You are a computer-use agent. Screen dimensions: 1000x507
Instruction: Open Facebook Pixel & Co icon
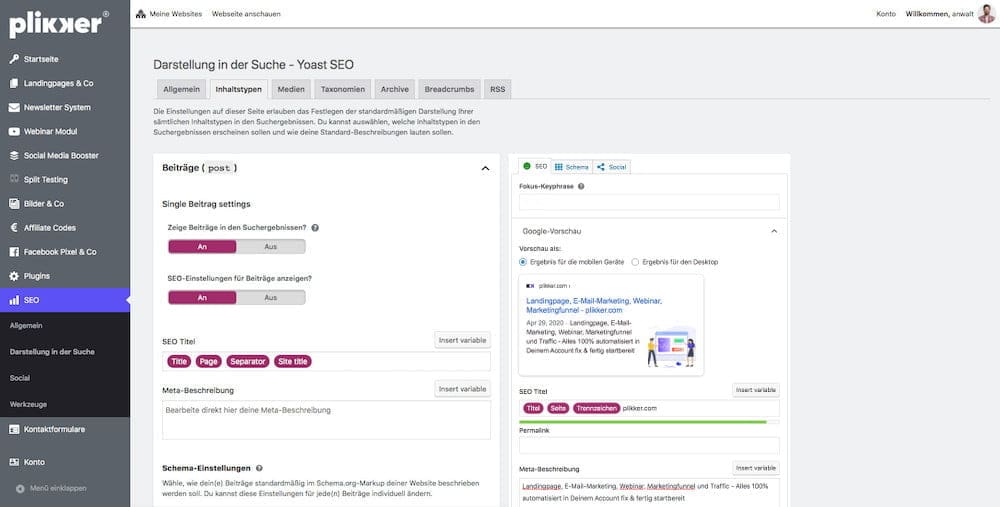click(14, 252)
